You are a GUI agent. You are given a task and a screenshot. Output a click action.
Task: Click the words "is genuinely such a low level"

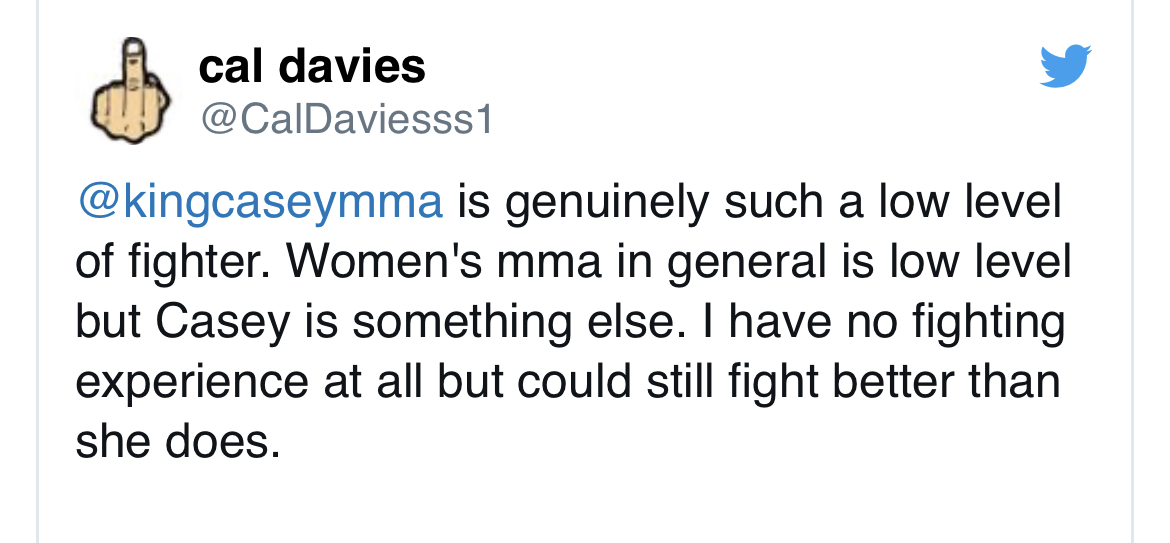pyautogui.click(x=758, y=202)
